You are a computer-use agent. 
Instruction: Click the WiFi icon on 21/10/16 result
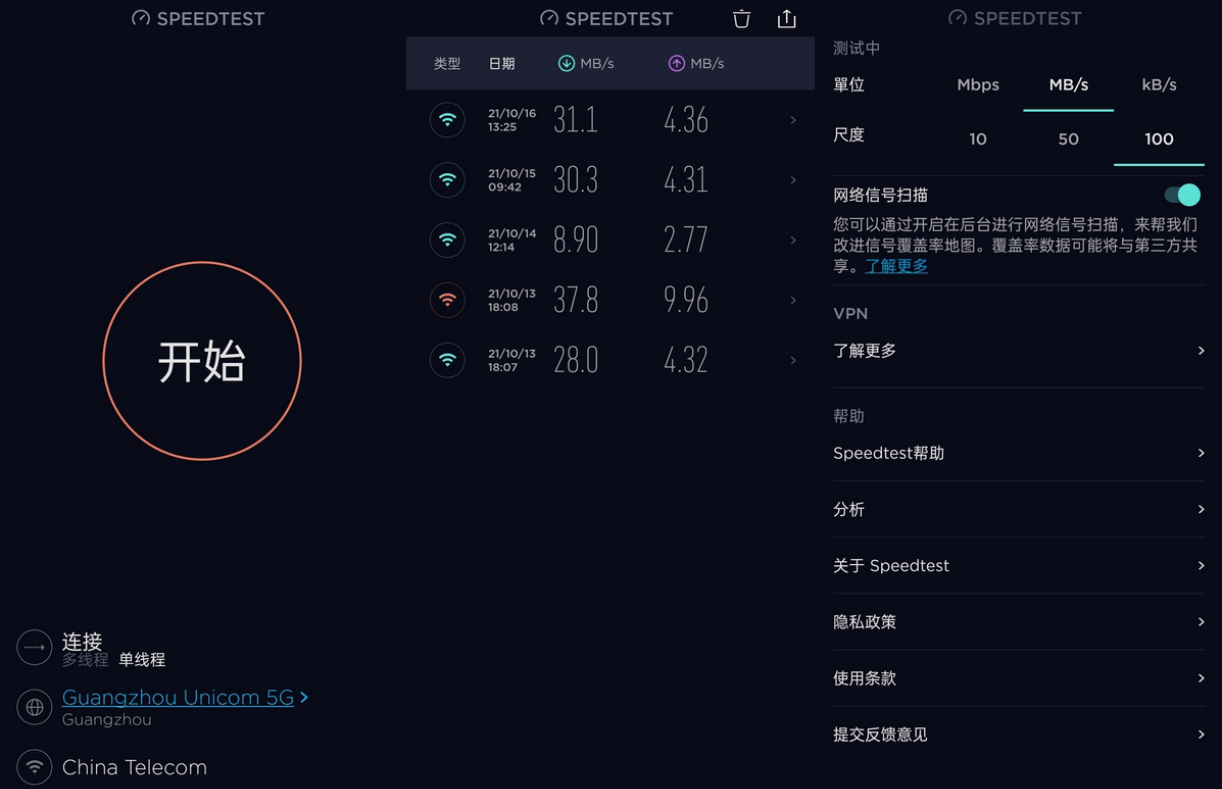(x=447, y=119)
